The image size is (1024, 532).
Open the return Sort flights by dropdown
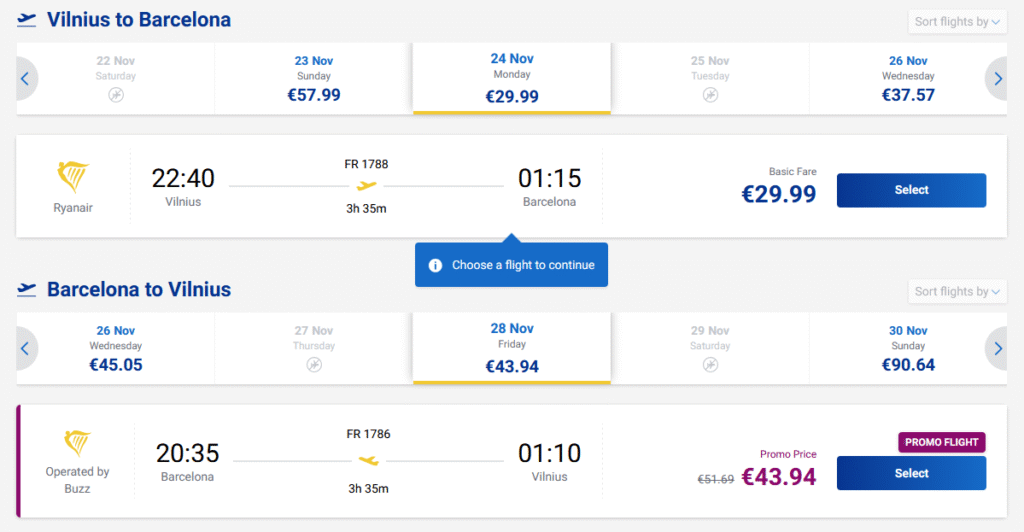click(957, 292)
